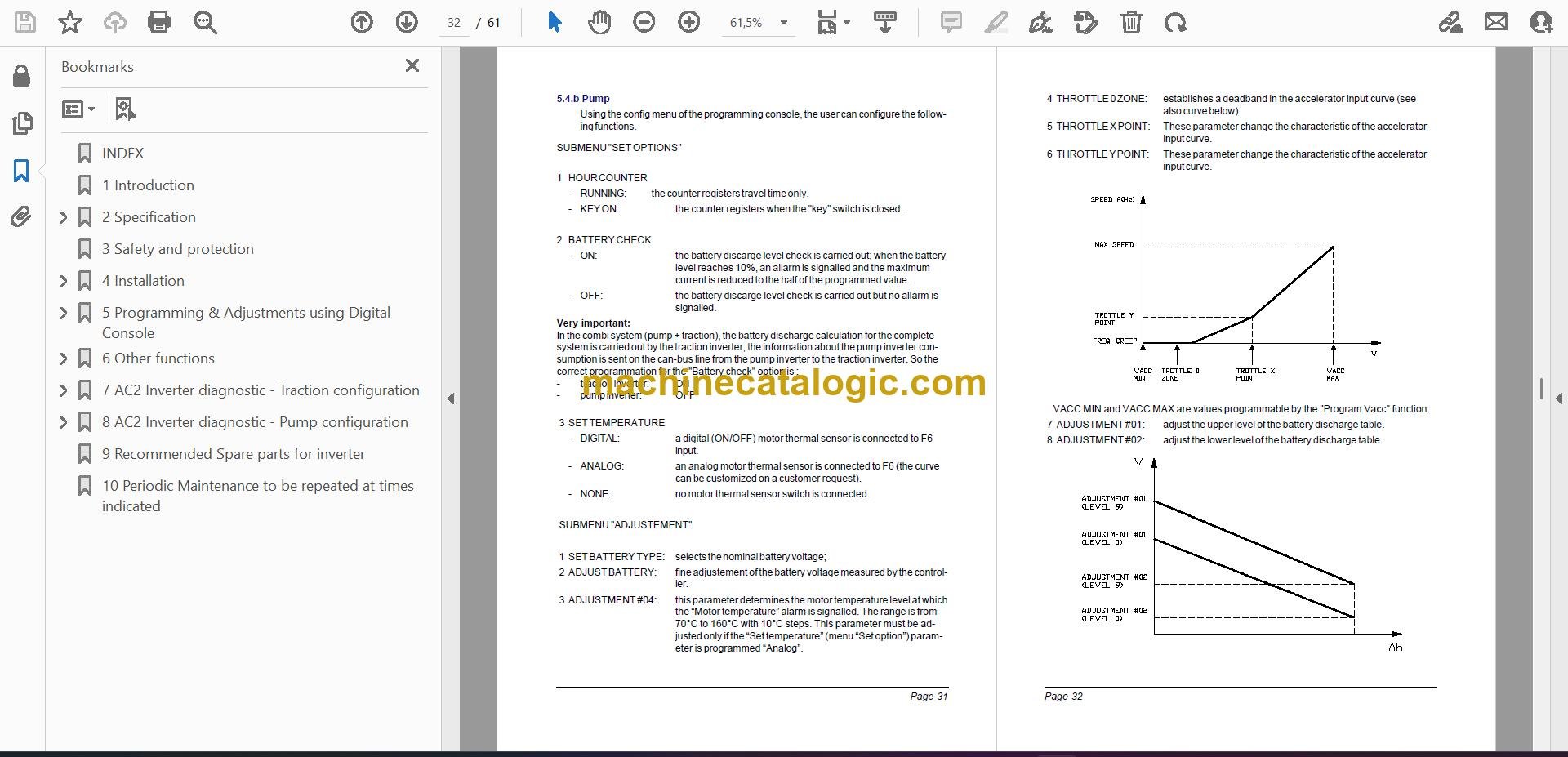This screenshot has width=1568, height=757.
Task: Go to next page arrow
Action: coord(407,22)
